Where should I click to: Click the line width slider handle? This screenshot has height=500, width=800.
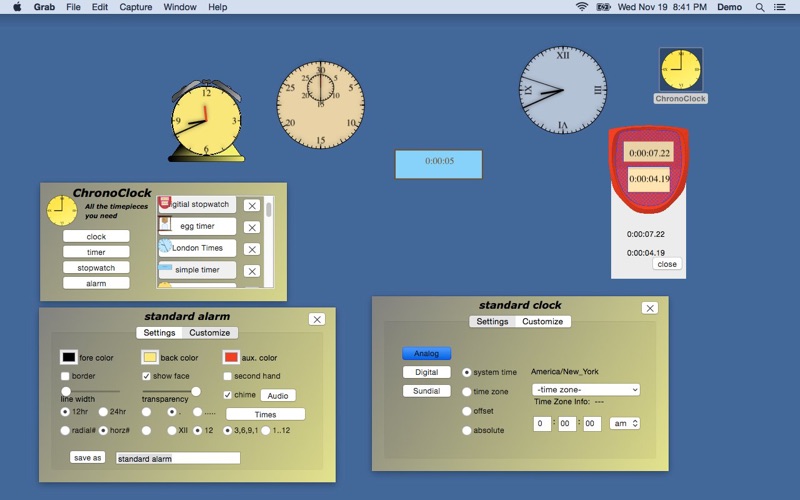[x=66, y=392]
